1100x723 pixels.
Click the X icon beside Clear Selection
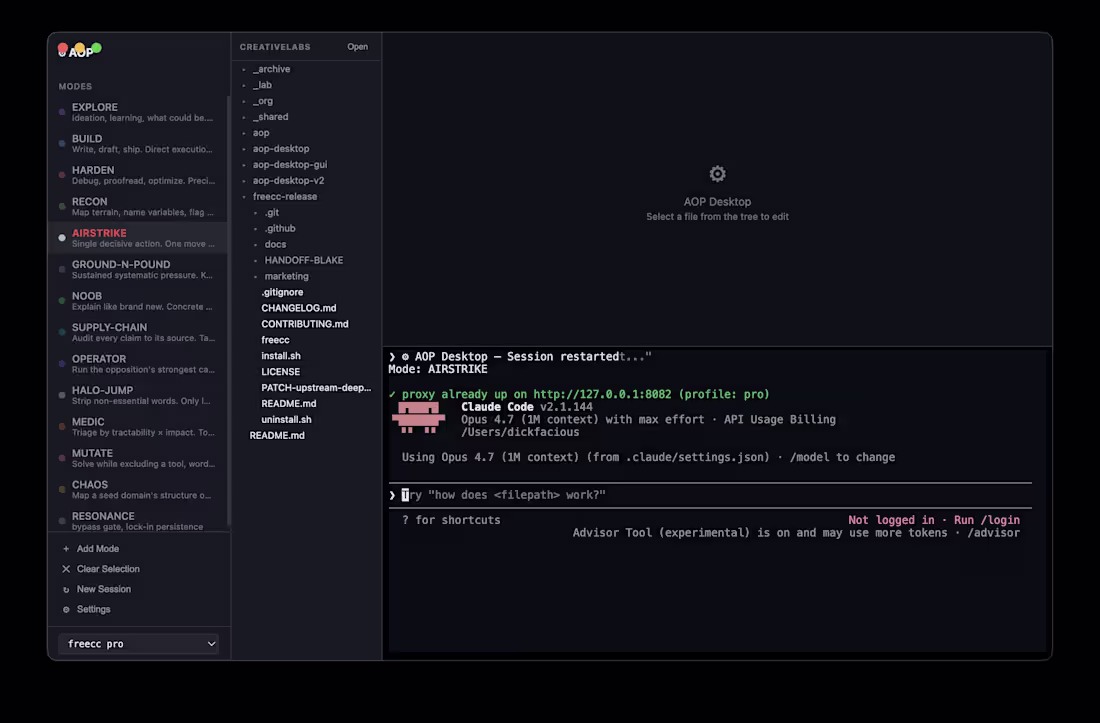tap(66, 569)
